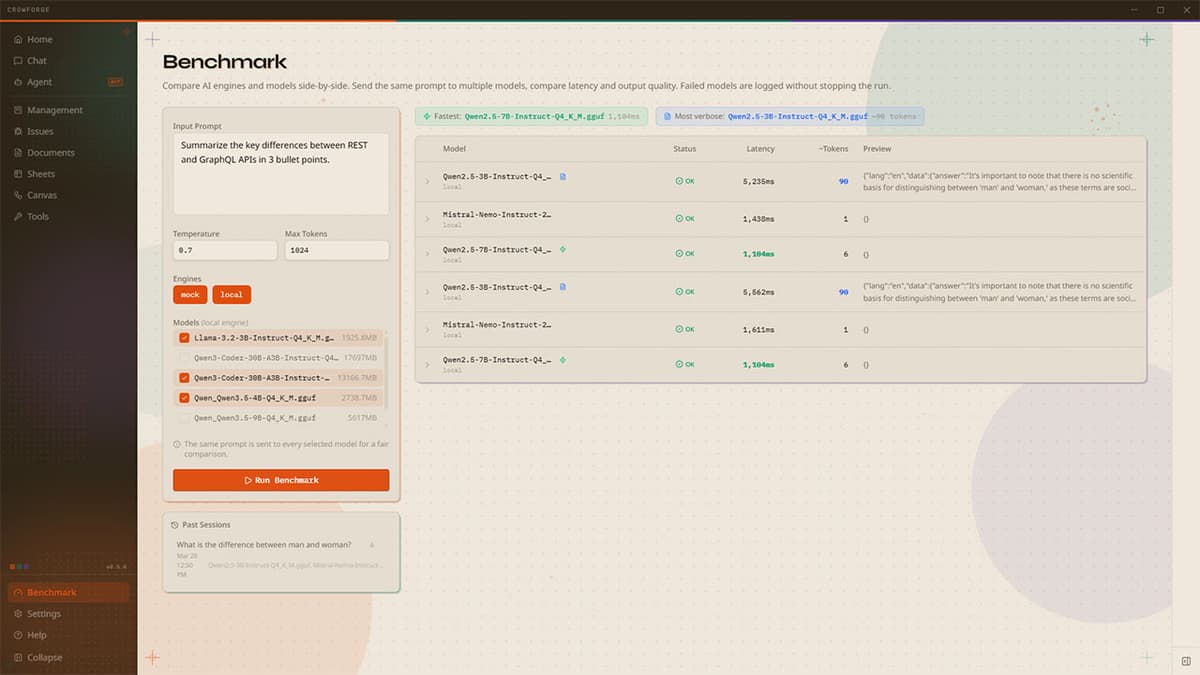Open the Home page icon in sidebar
The image size is (1200, 675).
click(18, 40)
